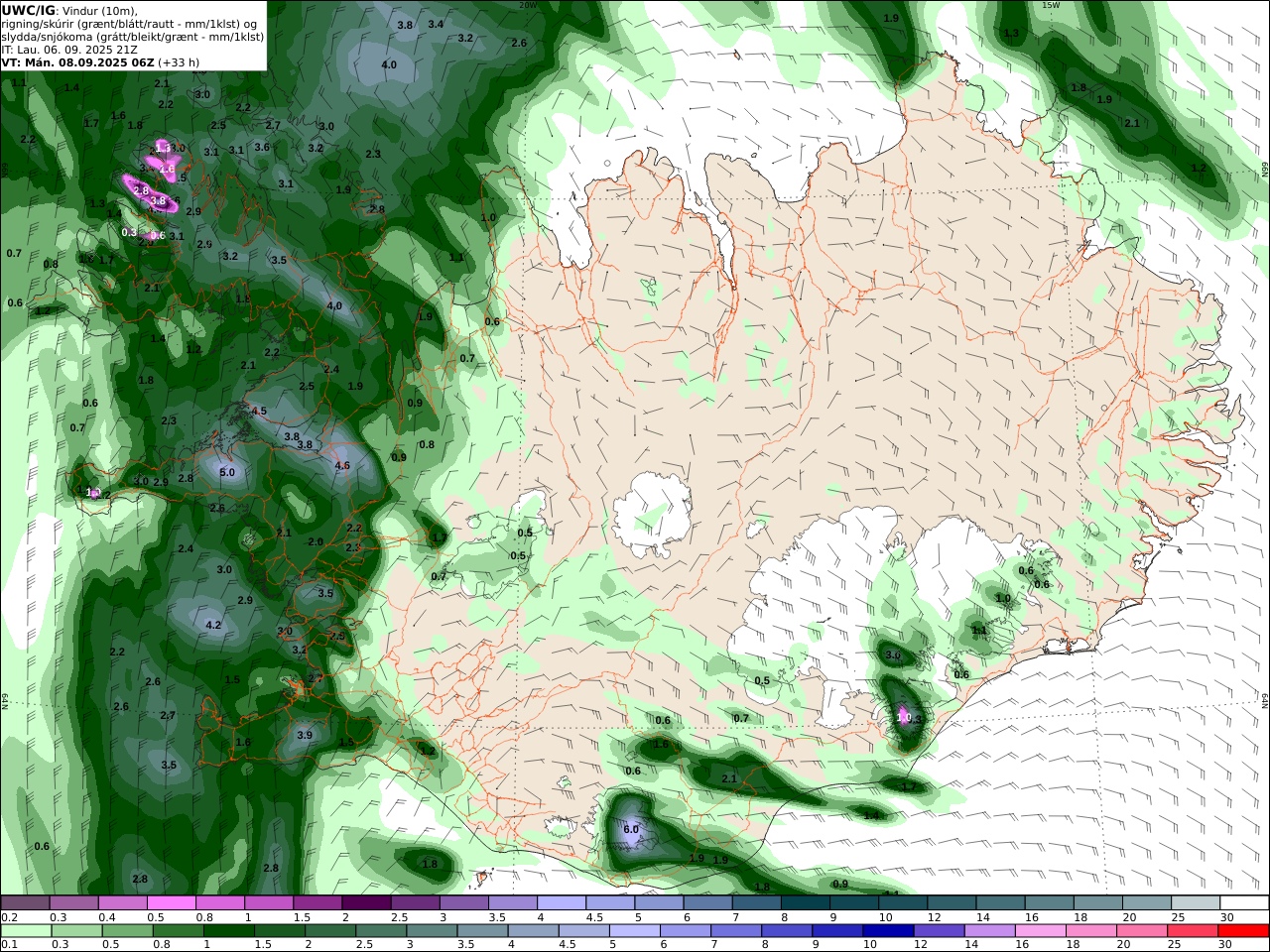The image size is (1270, 952).
Task: Pick the white 30 swatch in snow legend
Action: [1243, 903]
